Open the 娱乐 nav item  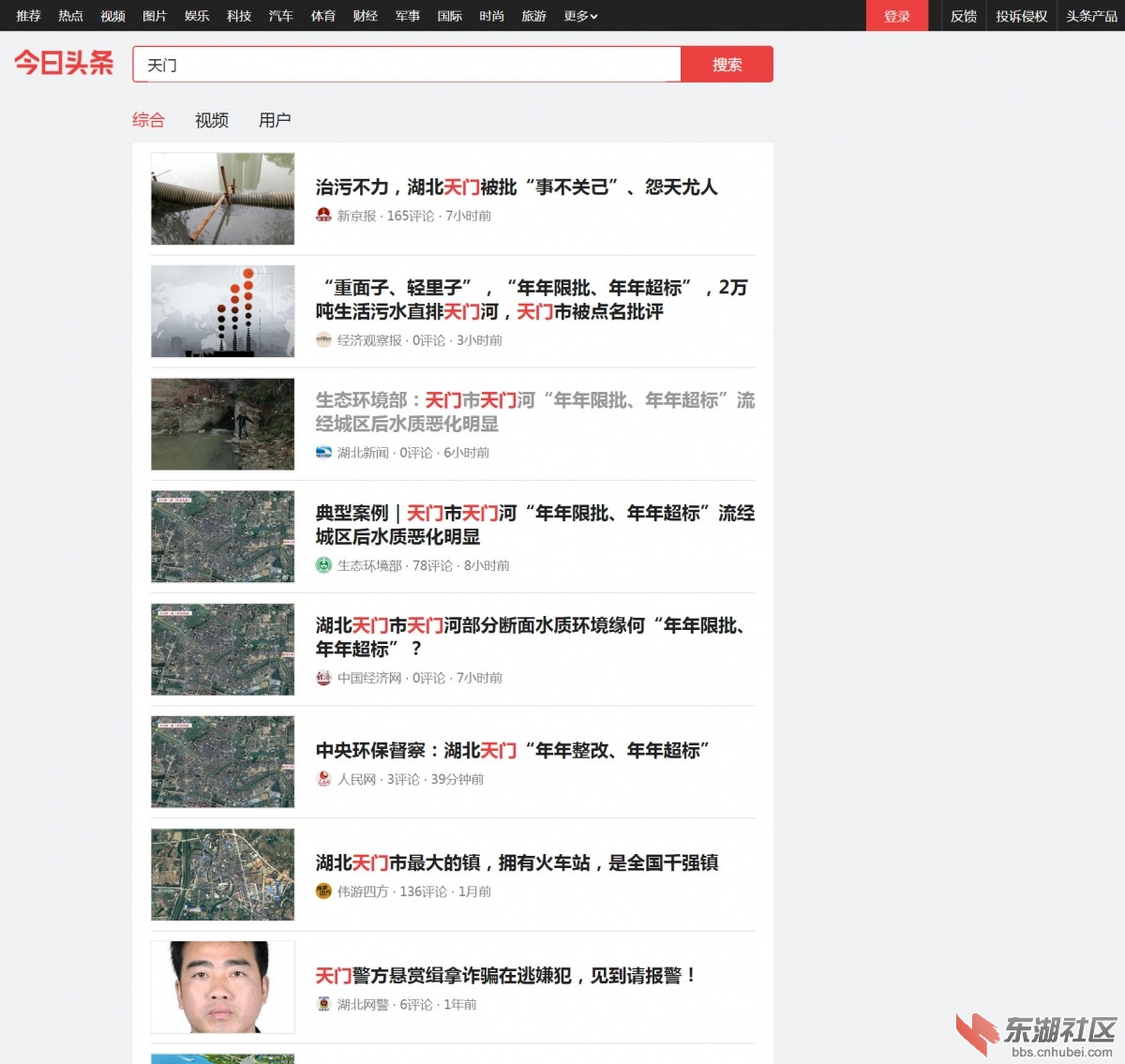coord(197,16)
